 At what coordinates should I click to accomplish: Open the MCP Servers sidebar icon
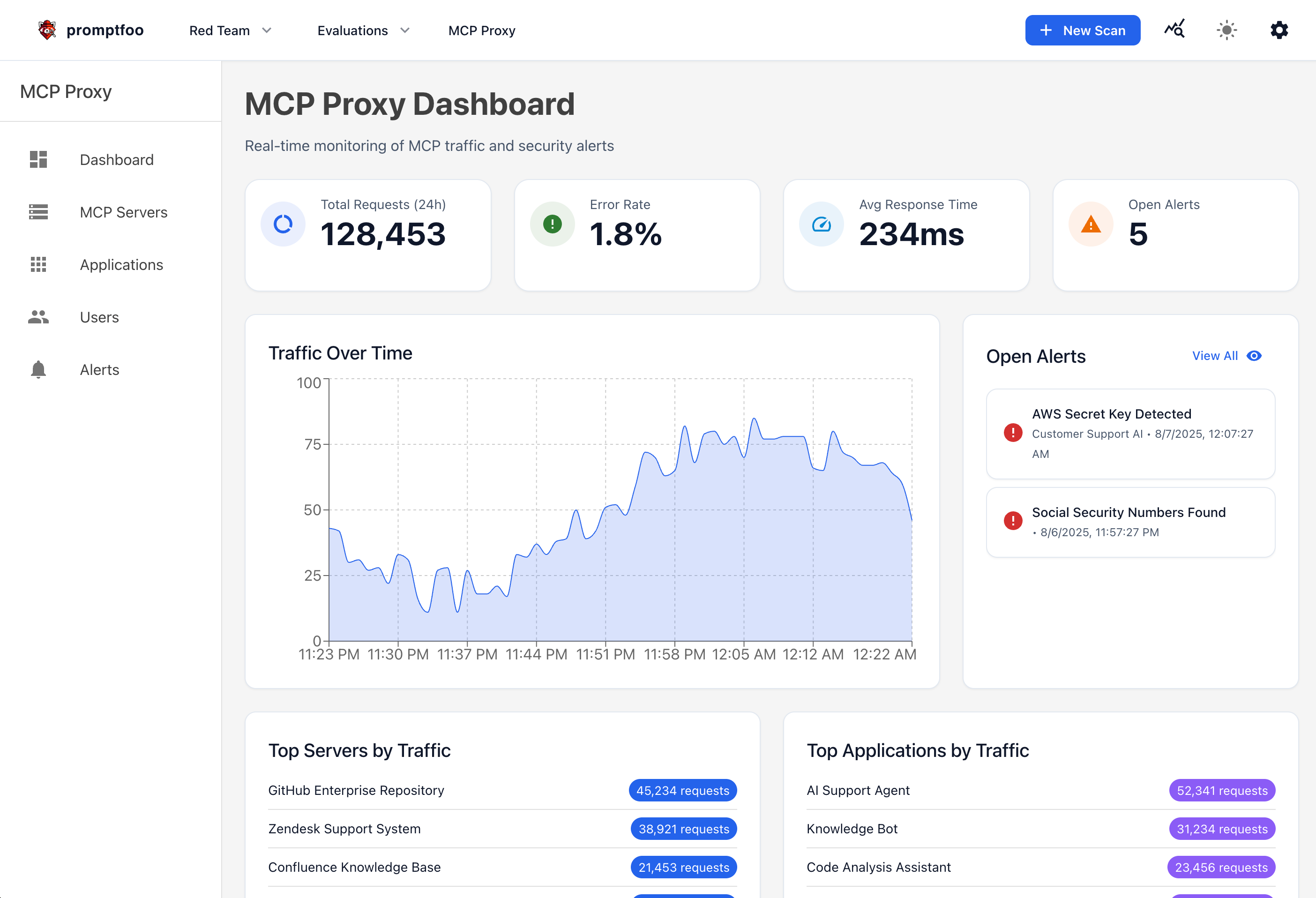click(38, 212)
